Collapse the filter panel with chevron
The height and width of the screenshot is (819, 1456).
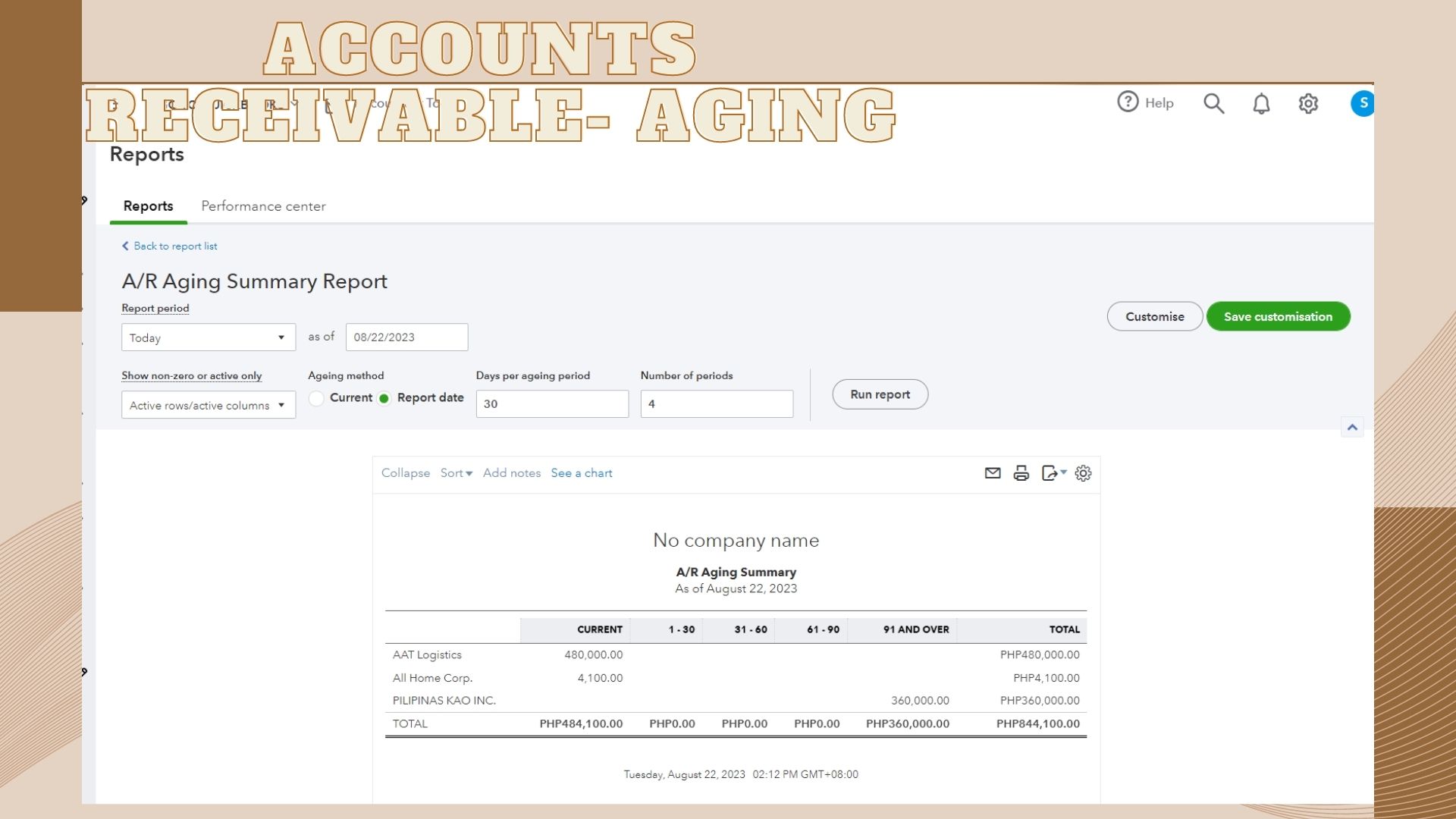1352,427
